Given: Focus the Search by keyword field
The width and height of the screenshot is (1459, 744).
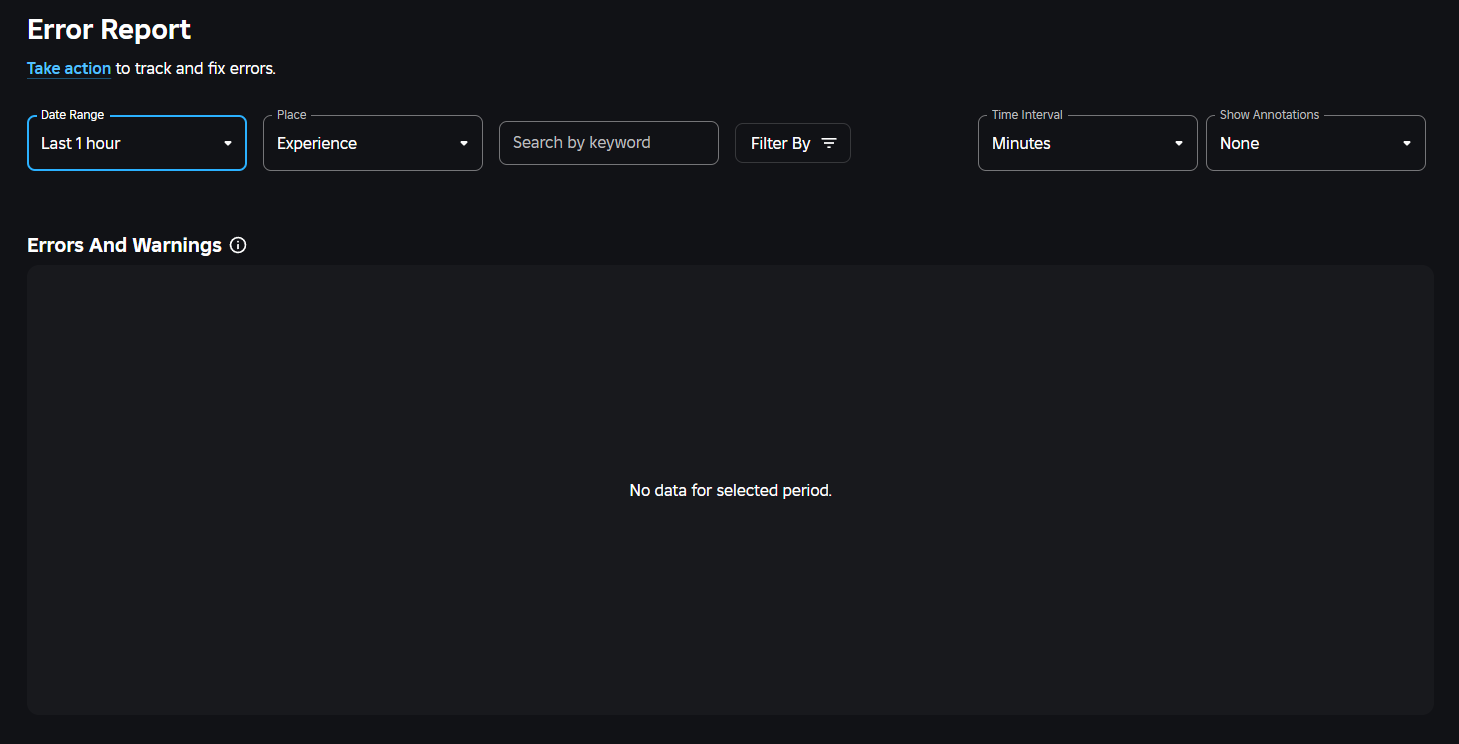Looking at the screenshot, I should pyautogui.click(x=609, y=143).
